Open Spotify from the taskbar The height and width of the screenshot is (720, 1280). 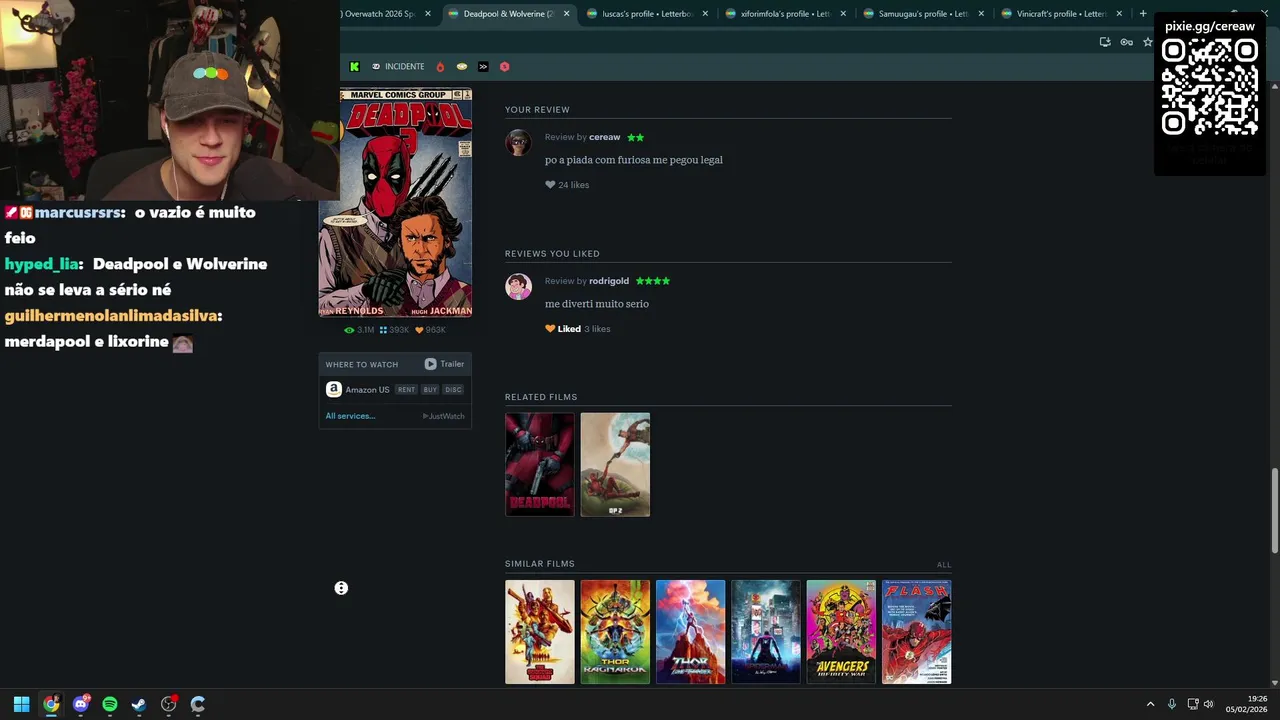[x=110, y=704]
